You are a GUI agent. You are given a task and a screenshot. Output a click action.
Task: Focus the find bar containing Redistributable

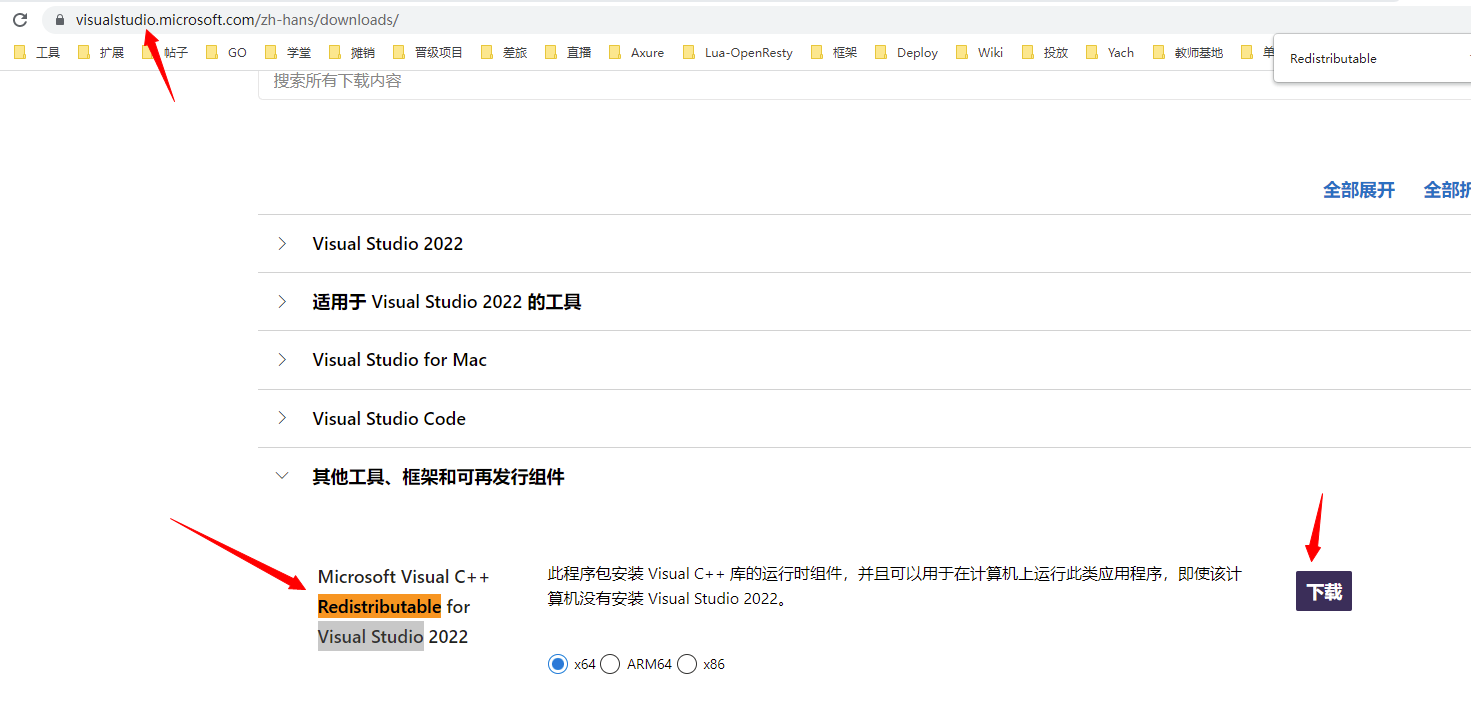(1370, 59)
